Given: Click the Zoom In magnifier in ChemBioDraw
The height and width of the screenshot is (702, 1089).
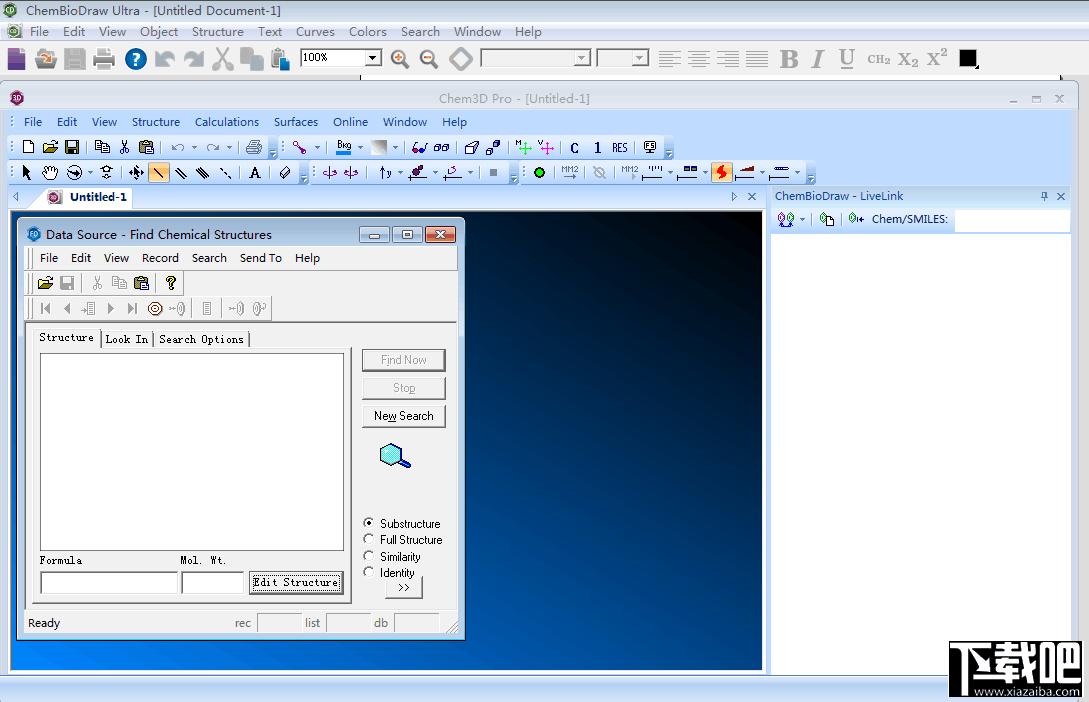Looking at the screenshot, I should tap(399, 59).
